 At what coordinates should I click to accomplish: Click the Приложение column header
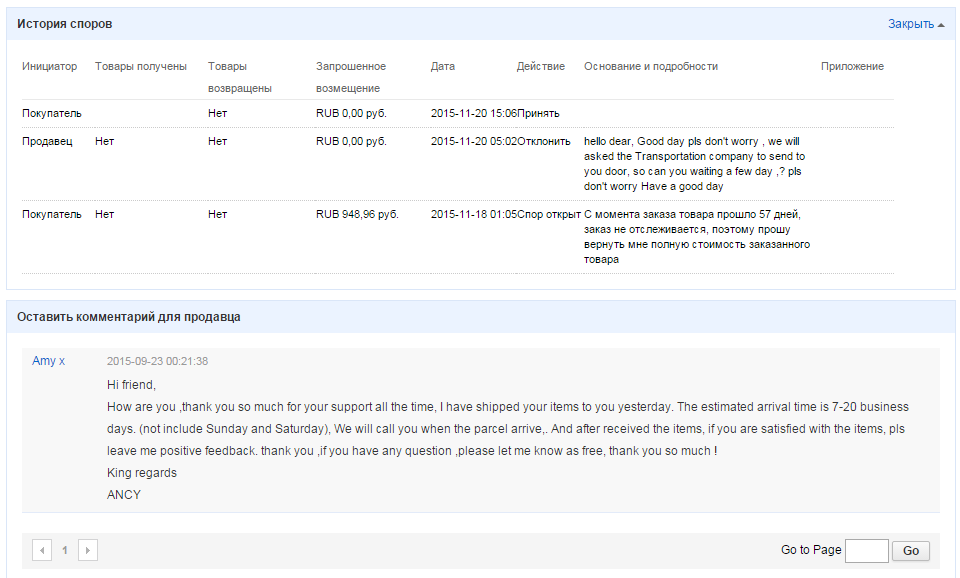click(x=852, y=67)
